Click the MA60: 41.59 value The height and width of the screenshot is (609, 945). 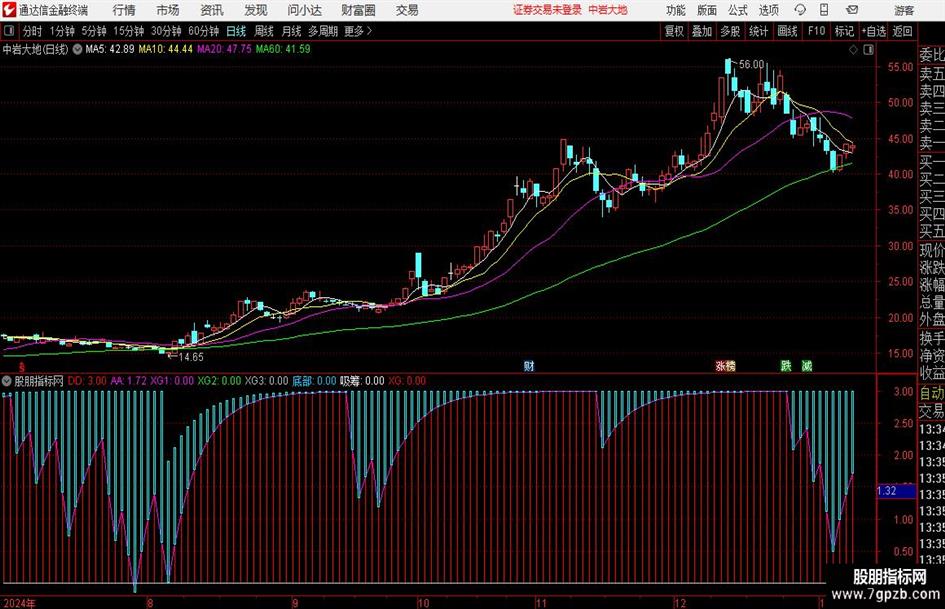(x=283, y=49)
